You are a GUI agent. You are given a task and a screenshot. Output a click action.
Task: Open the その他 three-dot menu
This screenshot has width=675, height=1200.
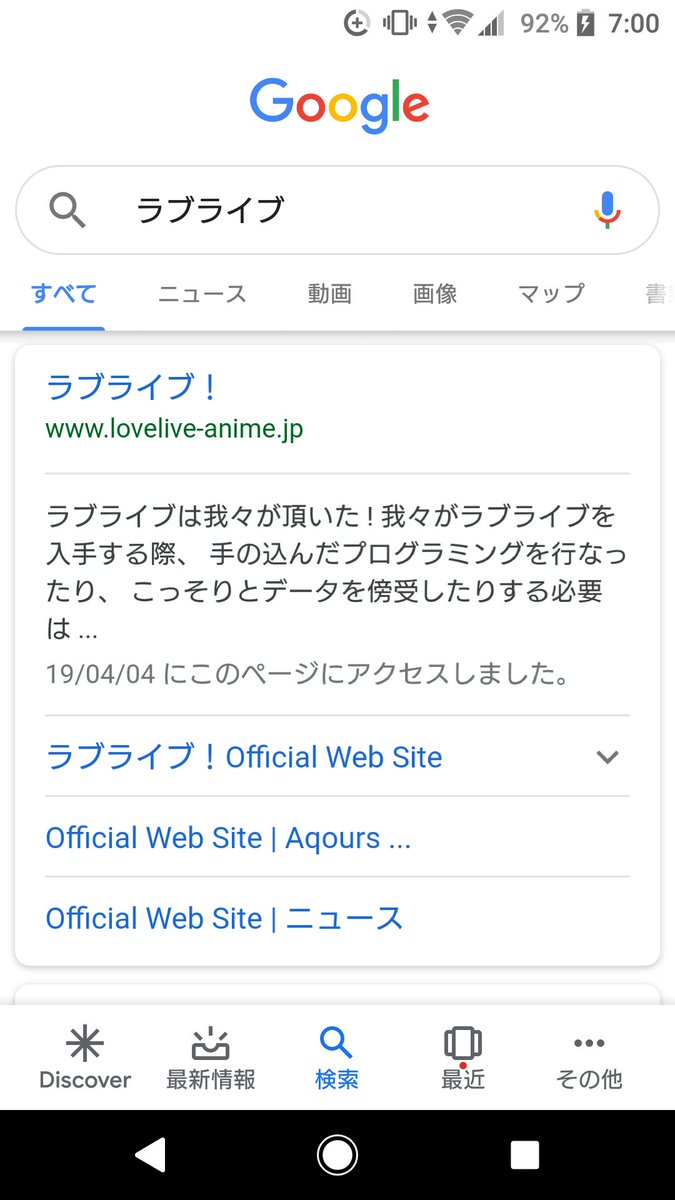pos(589,1044)
